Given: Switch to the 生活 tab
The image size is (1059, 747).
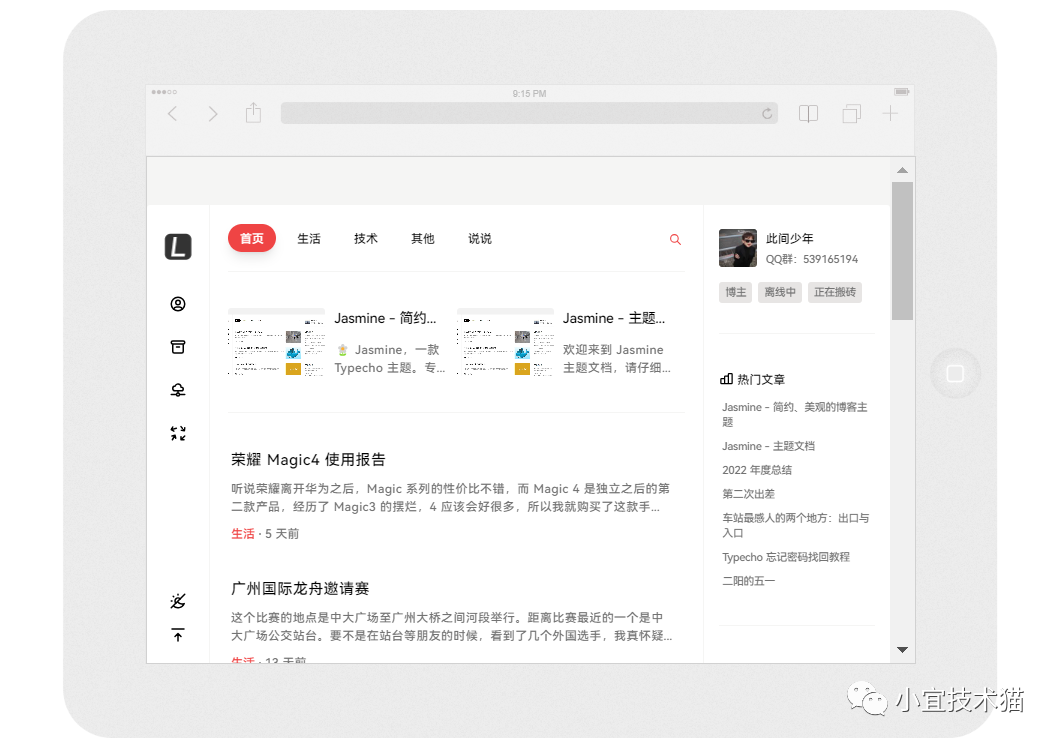Looking at the screenshot, I should point(309,239).
